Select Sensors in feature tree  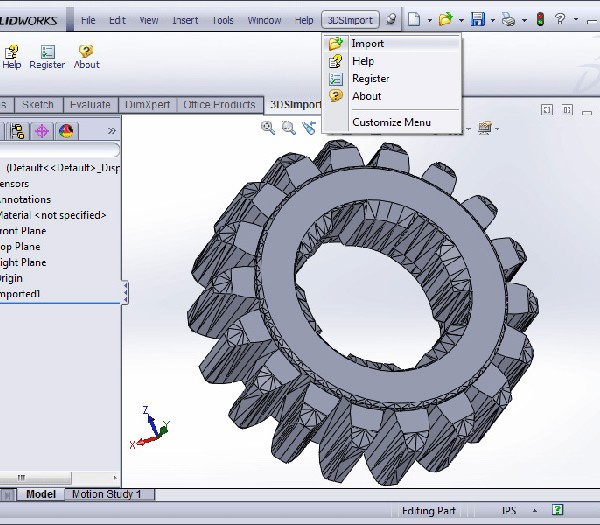click(x=14, y=184)
